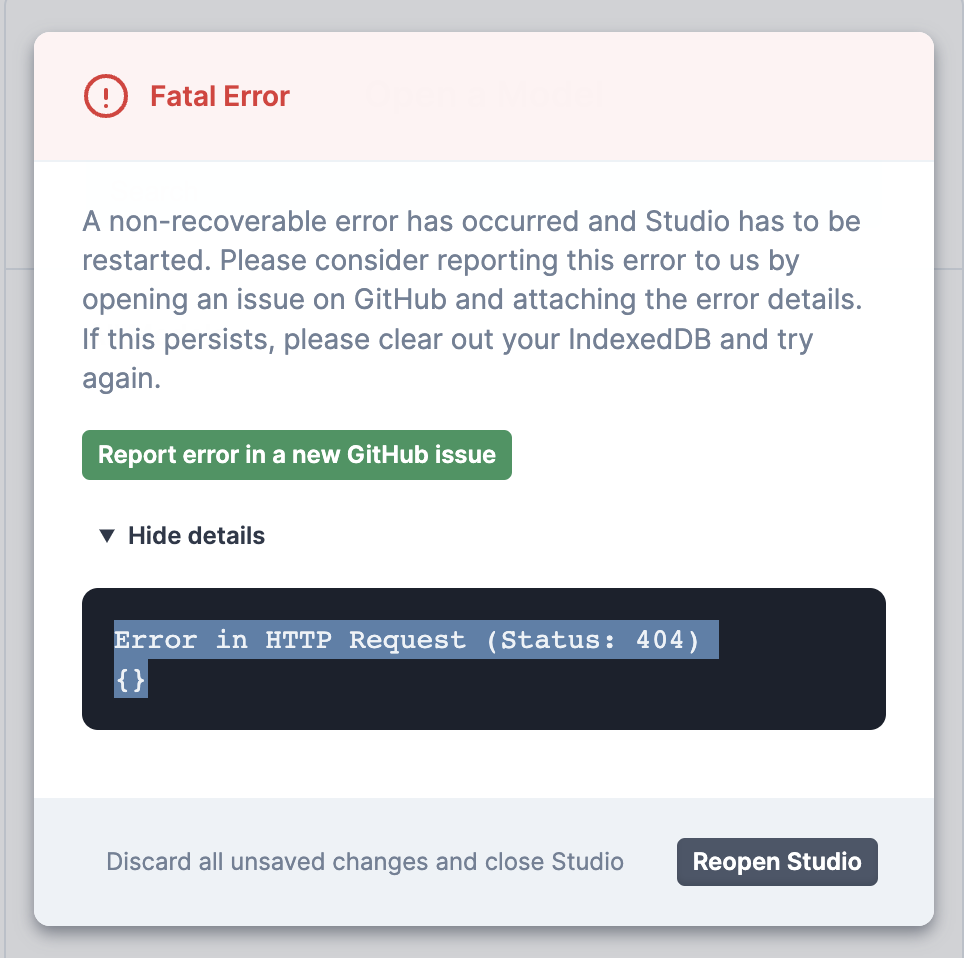
Task: Click the Hide details label
Action: point(196,535)
